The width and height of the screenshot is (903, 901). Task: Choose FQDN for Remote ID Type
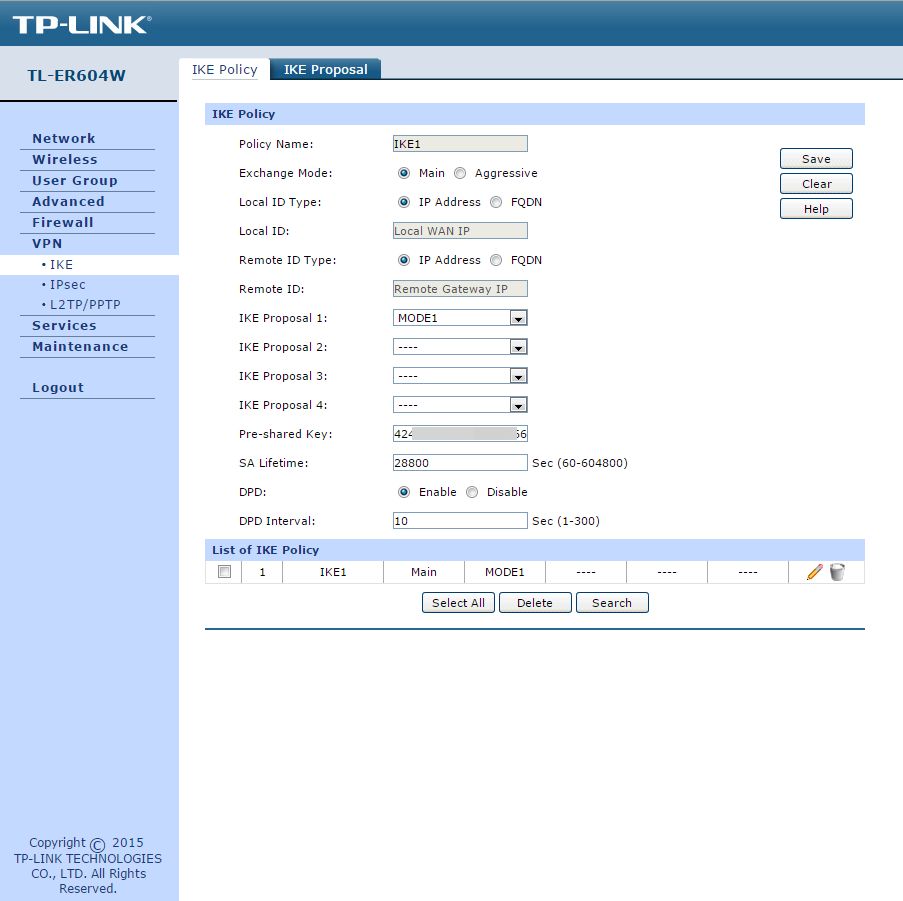click(x=496, y=260)
